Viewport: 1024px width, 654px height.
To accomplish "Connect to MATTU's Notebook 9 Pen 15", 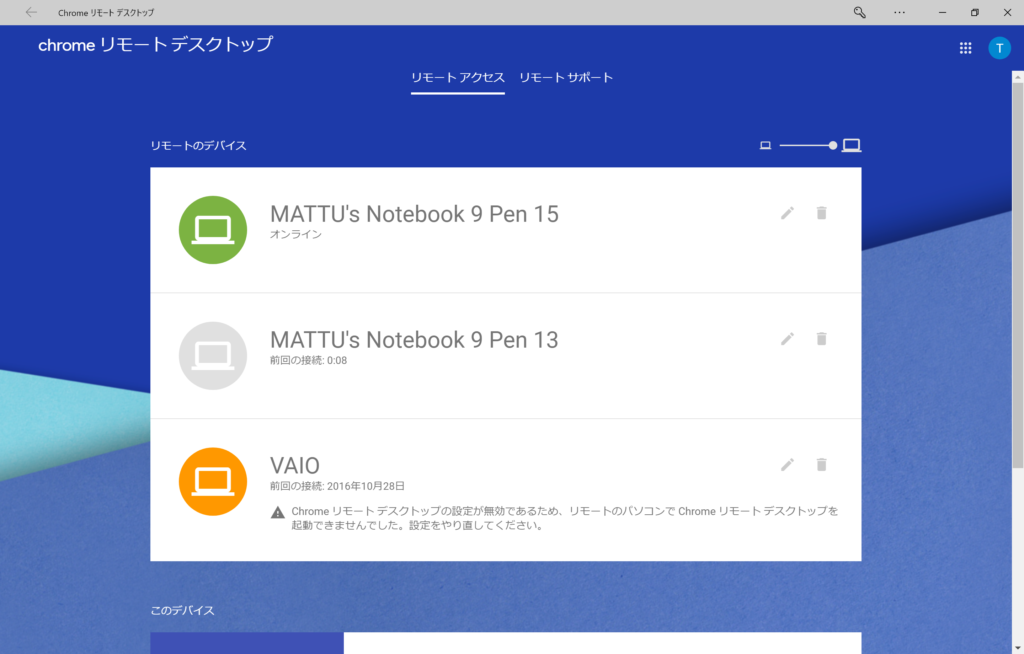I will point(505,230).
